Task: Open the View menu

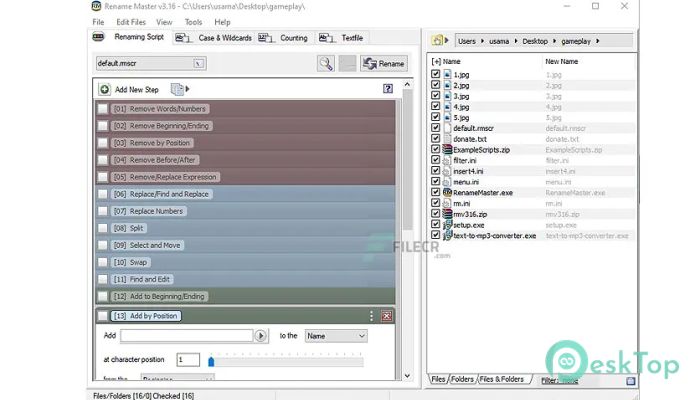Action: (164, 22)
